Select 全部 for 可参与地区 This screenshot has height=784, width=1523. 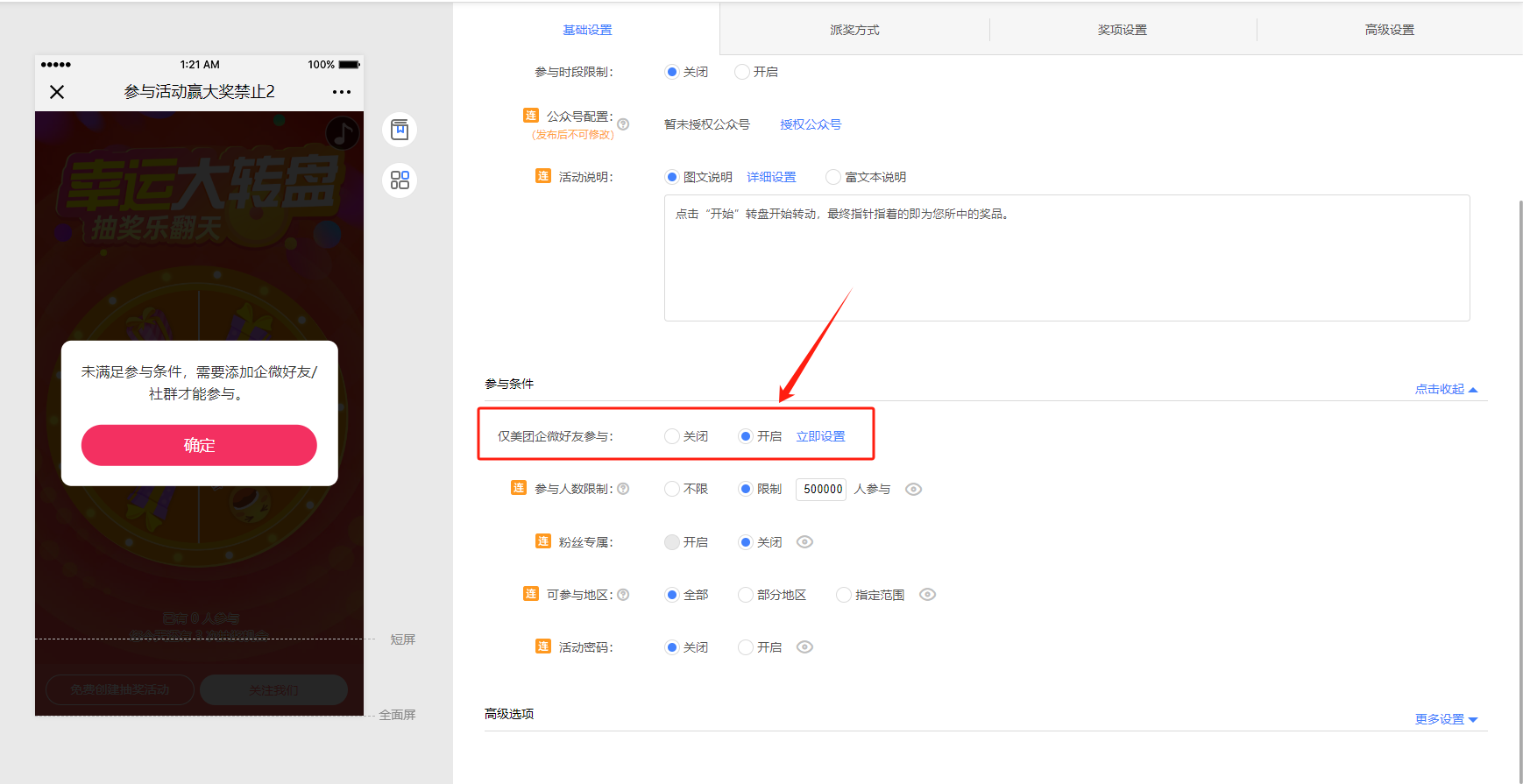[x=672, y=595]
